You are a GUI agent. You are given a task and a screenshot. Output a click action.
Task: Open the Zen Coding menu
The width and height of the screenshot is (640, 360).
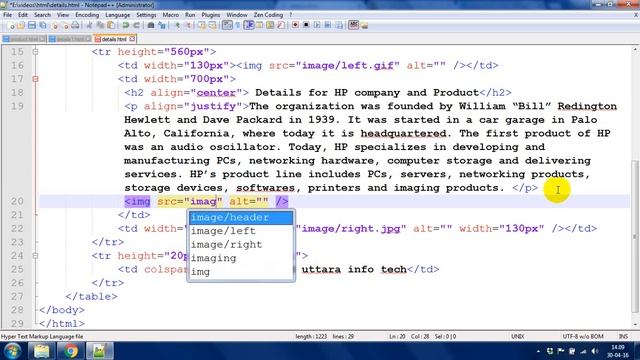[268, 15]
